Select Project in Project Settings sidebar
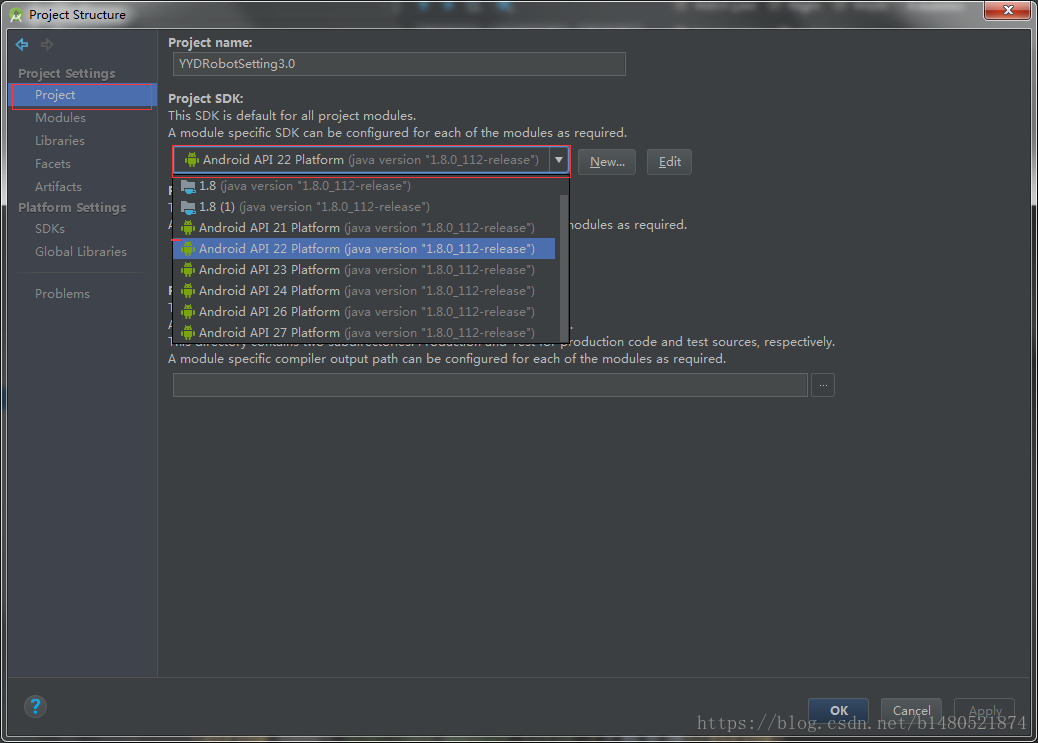1038x743 pixels. 82,95
